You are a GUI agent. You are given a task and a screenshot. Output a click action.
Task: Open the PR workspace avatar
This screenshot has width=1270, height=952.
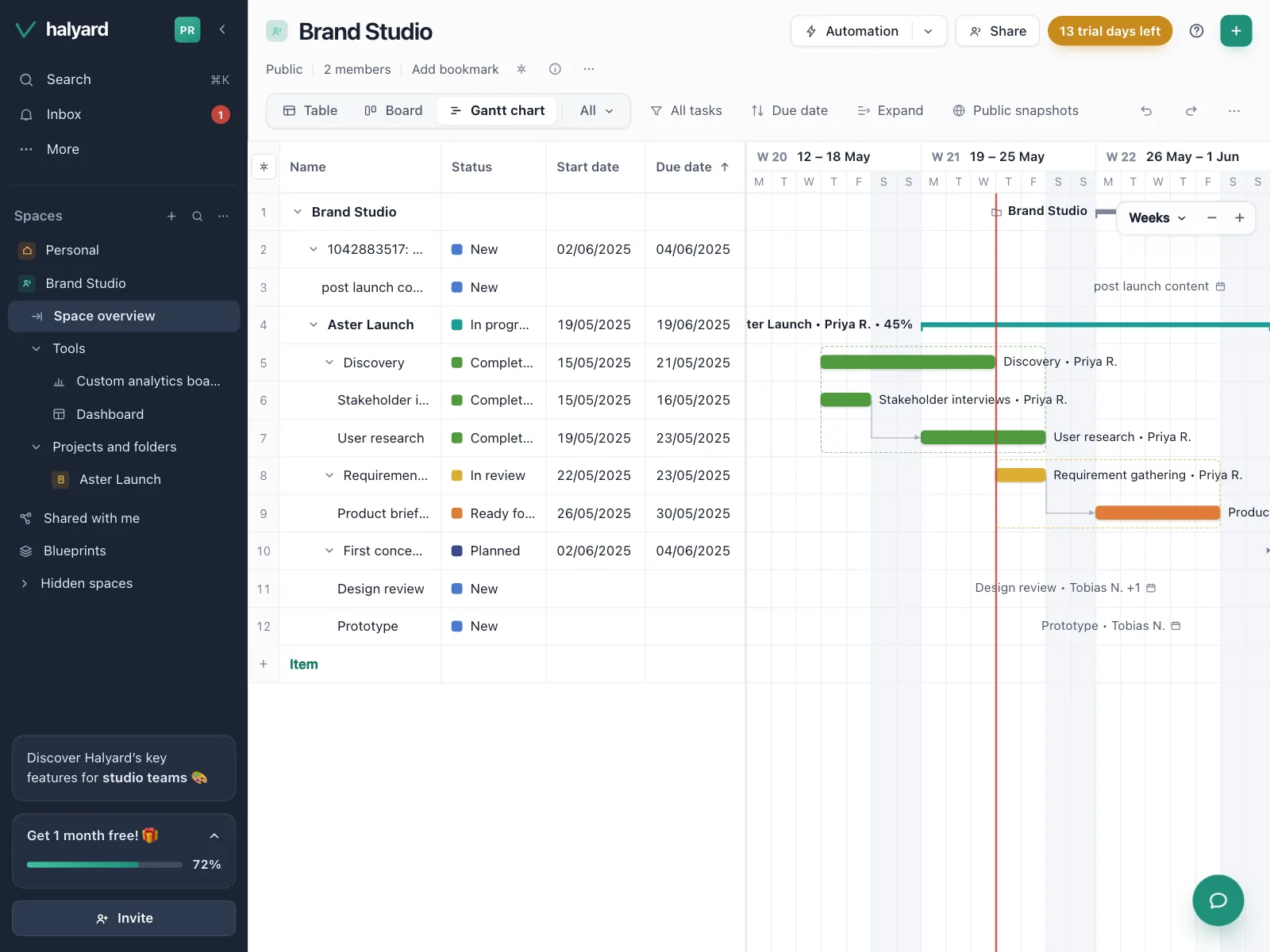187,30
